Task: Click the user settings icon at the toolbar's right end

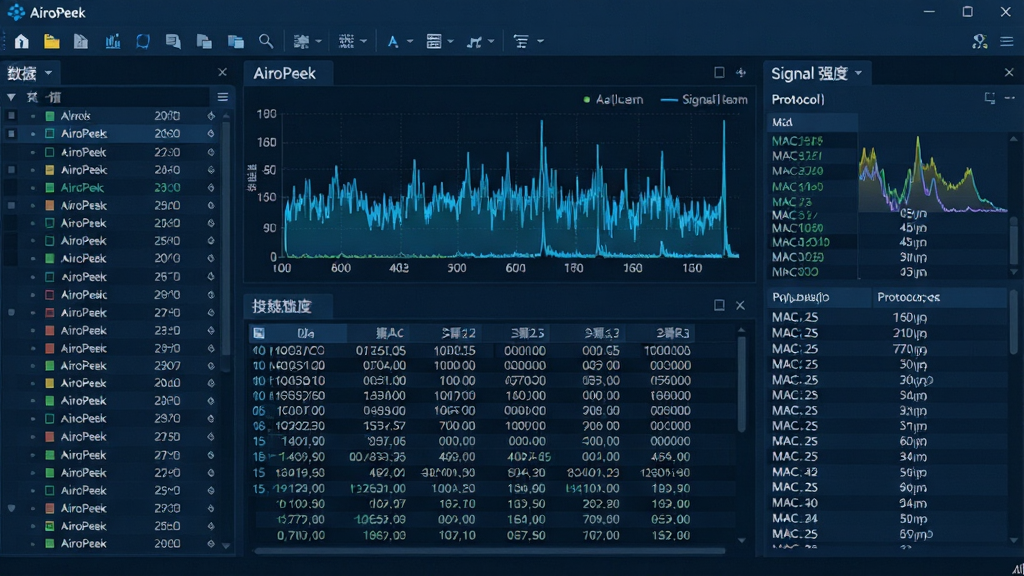Action: click(x=979, y=42)
